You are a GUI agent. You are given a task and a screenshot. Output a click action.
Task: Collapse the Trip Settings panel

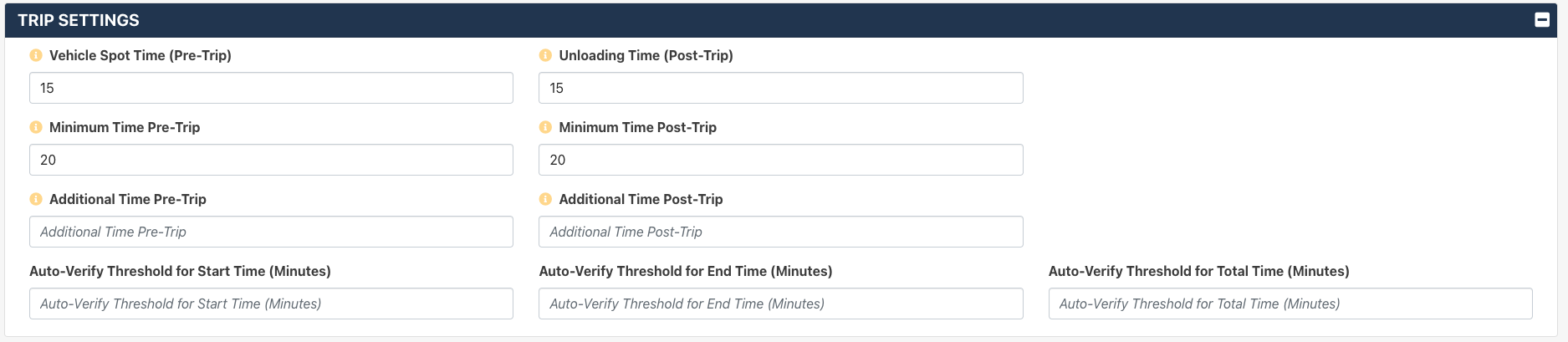1542,20
